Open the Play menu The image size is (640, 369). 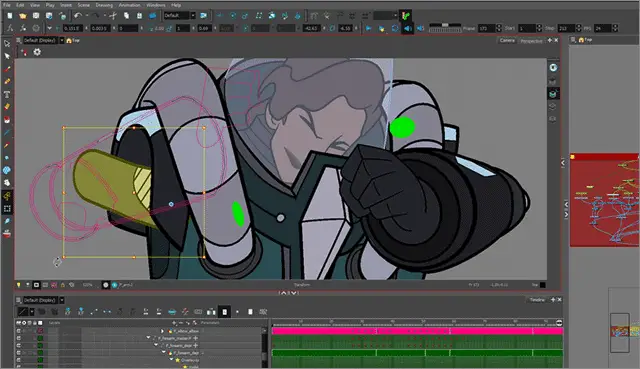(x=50, y=5)
